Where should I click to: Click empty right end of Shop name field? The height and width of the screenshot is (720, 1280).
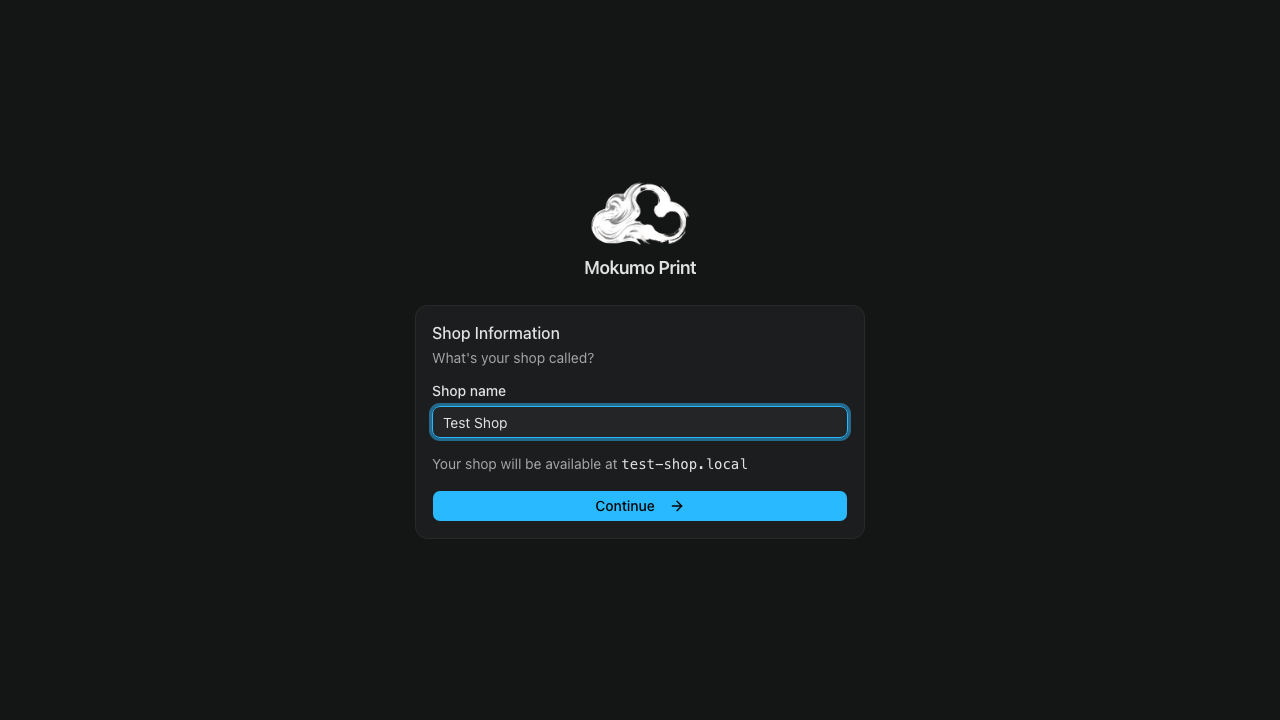coord(780,423)
